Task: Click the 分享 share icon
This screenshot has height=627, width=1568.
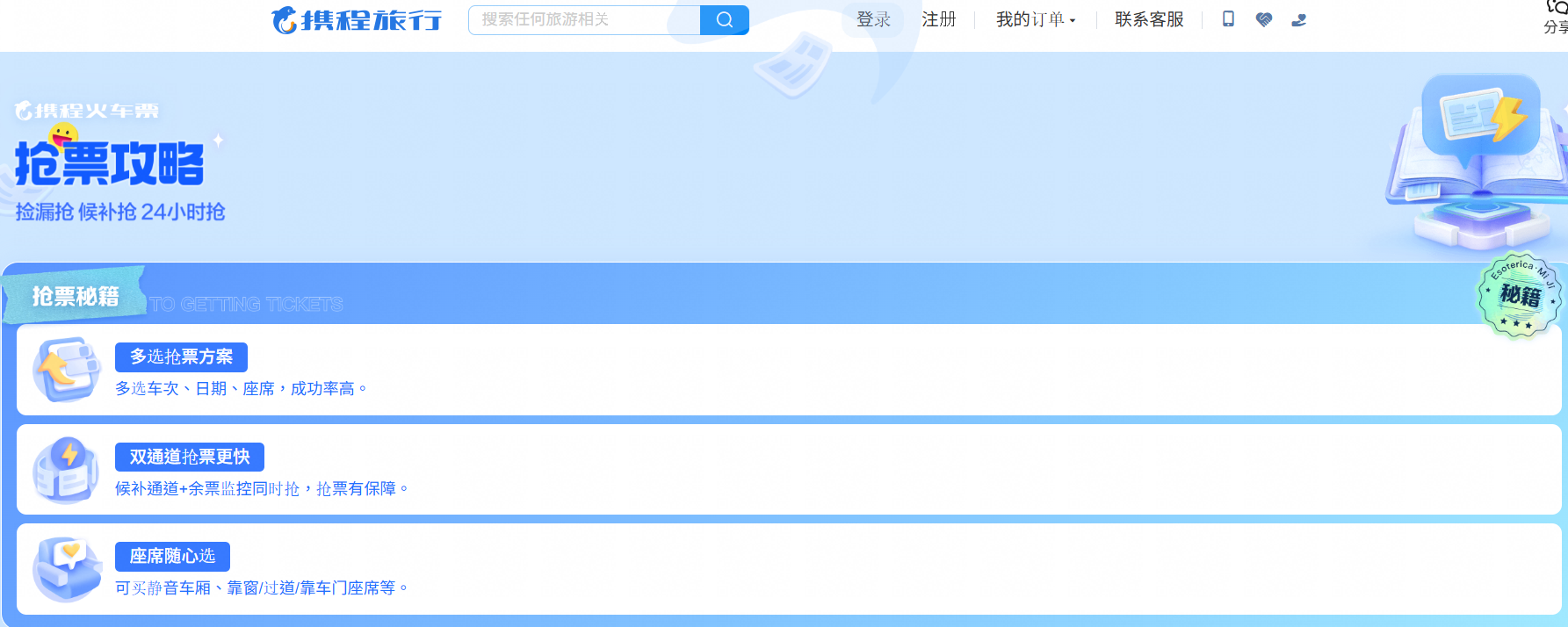Action: point(1556,16)
